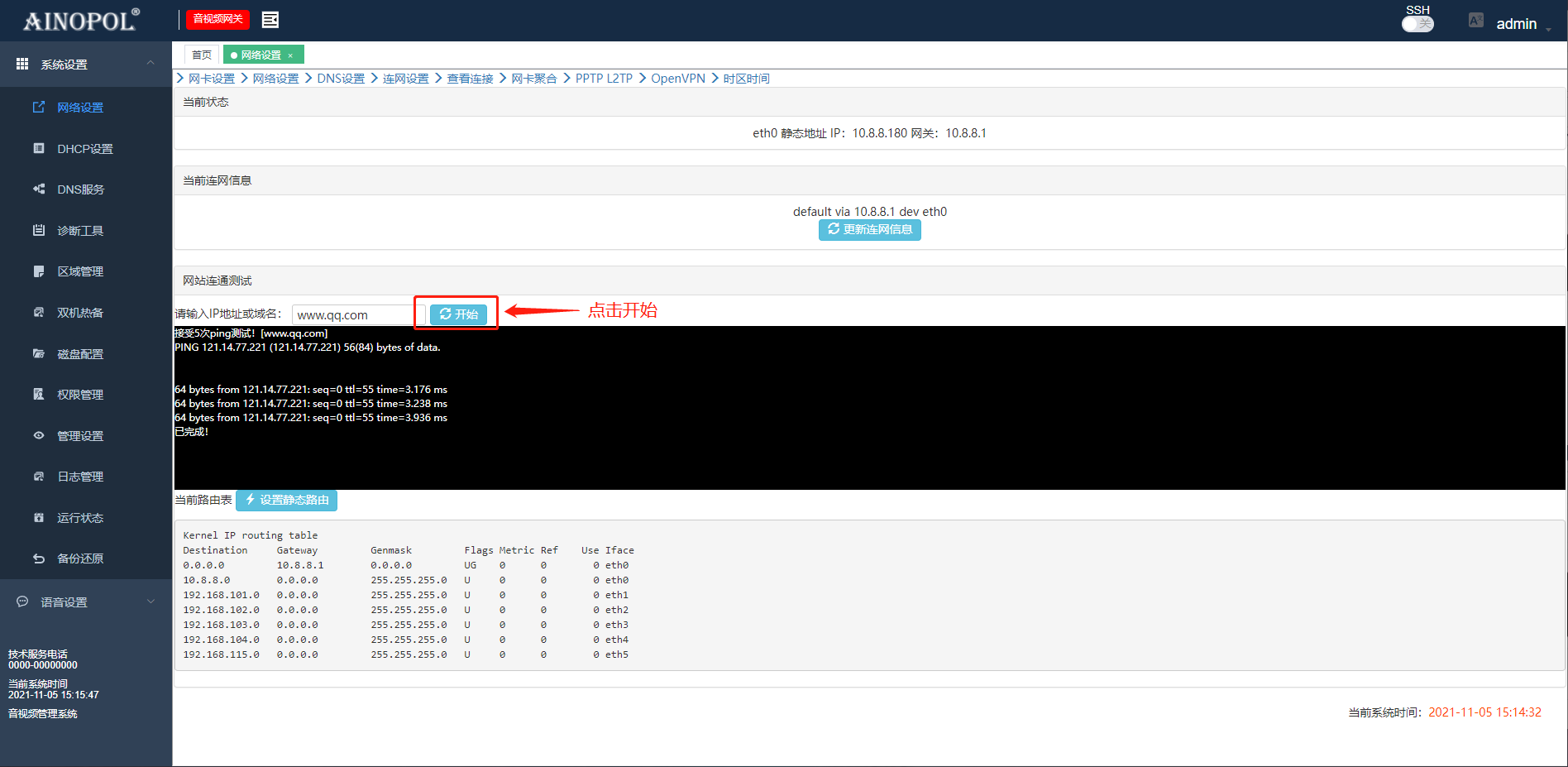Click the 双机热备 sidebar icon
The width and height of the screenshot is (1568, 767).
point(39,312)
